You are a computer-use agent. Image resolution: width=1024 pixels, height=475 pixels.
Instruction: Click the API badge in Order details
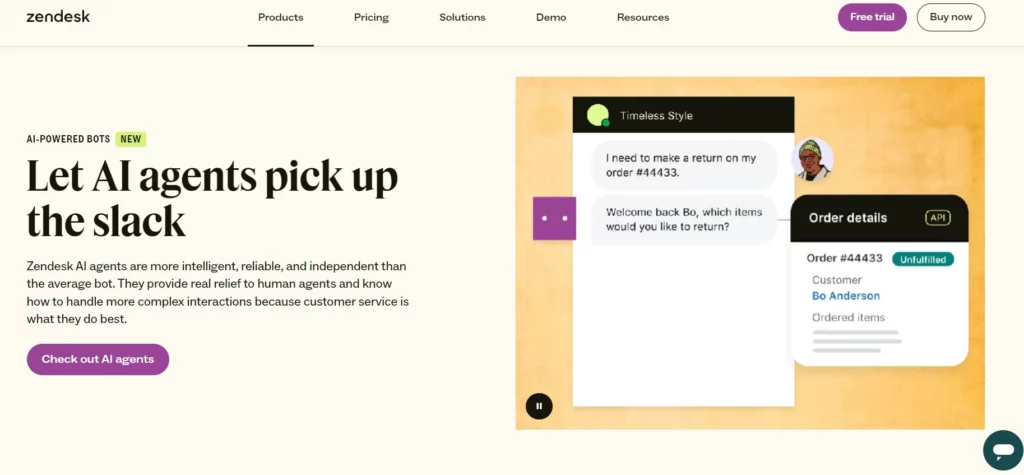[x=938, y=218]
